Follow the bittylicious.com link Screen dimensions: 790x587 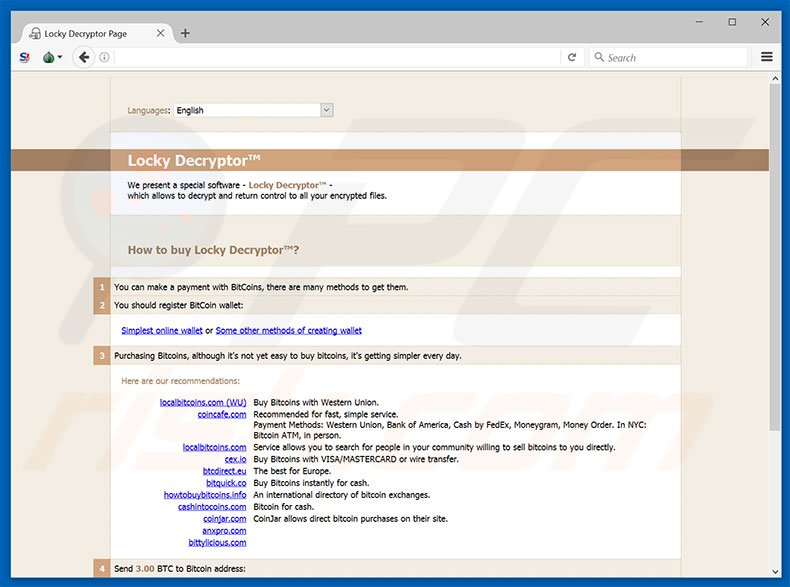(x=217, y=543)
